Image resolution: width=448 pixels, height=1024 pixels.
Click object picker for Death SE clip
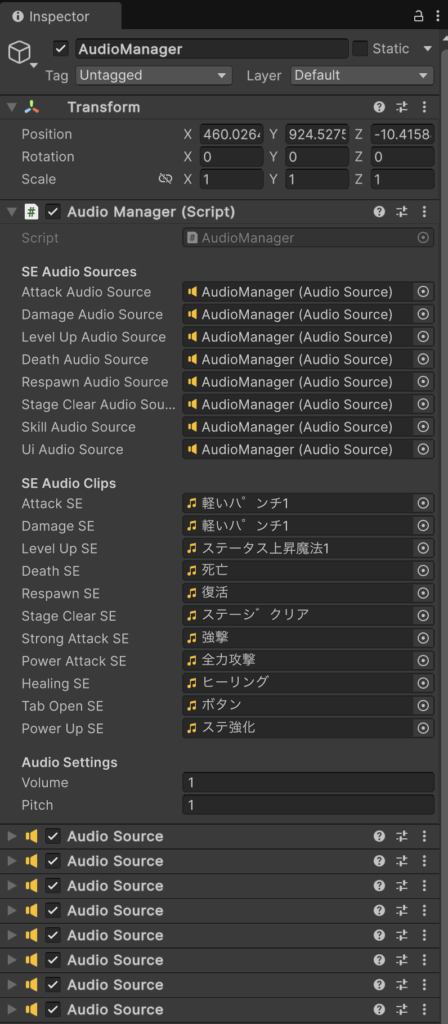point(423,571)
